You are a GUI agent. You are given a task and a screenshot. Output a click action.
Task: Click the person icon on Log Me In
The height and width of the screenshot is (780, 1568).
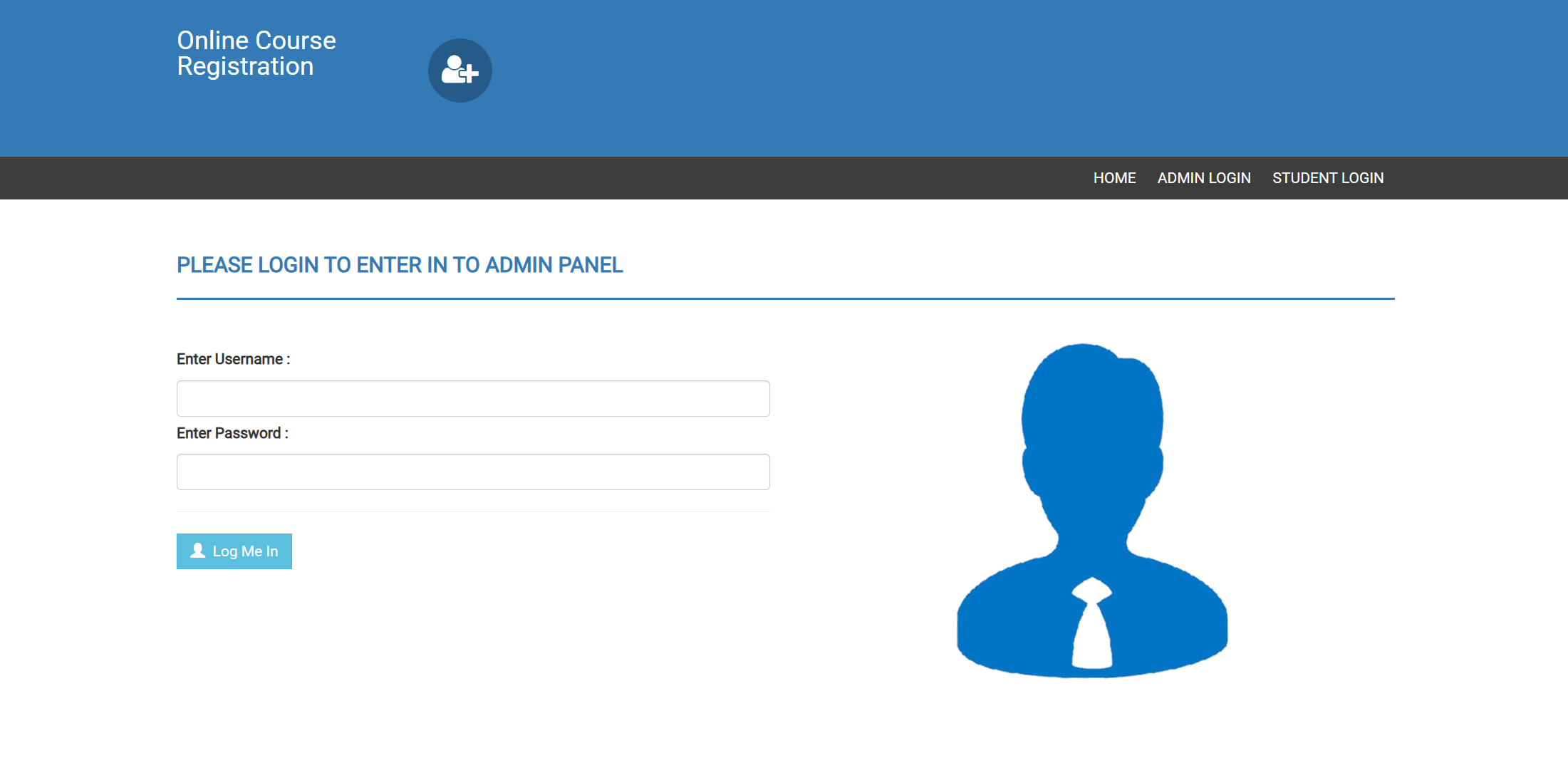[x=198, y=551]
